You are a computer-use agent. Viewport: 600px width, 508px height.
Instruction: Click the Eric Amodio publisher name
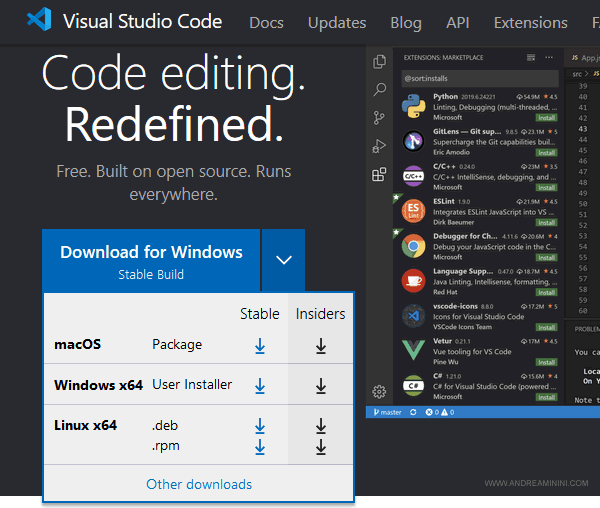tap(451, 152)
